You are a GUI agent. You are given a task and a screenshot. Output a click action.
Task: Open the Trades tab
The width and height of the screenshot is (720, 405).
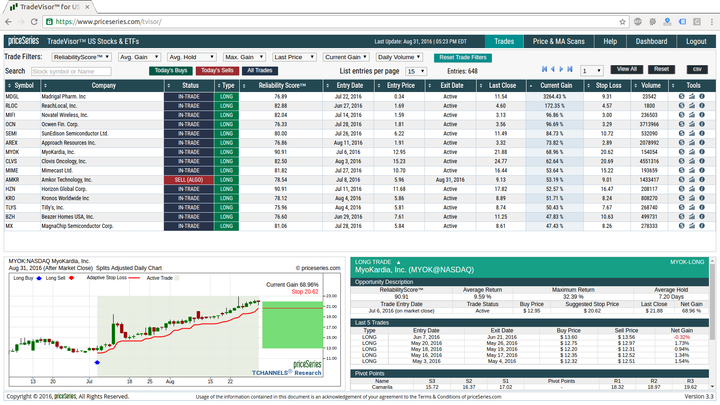pyautogui.click(x=504, y=41)
